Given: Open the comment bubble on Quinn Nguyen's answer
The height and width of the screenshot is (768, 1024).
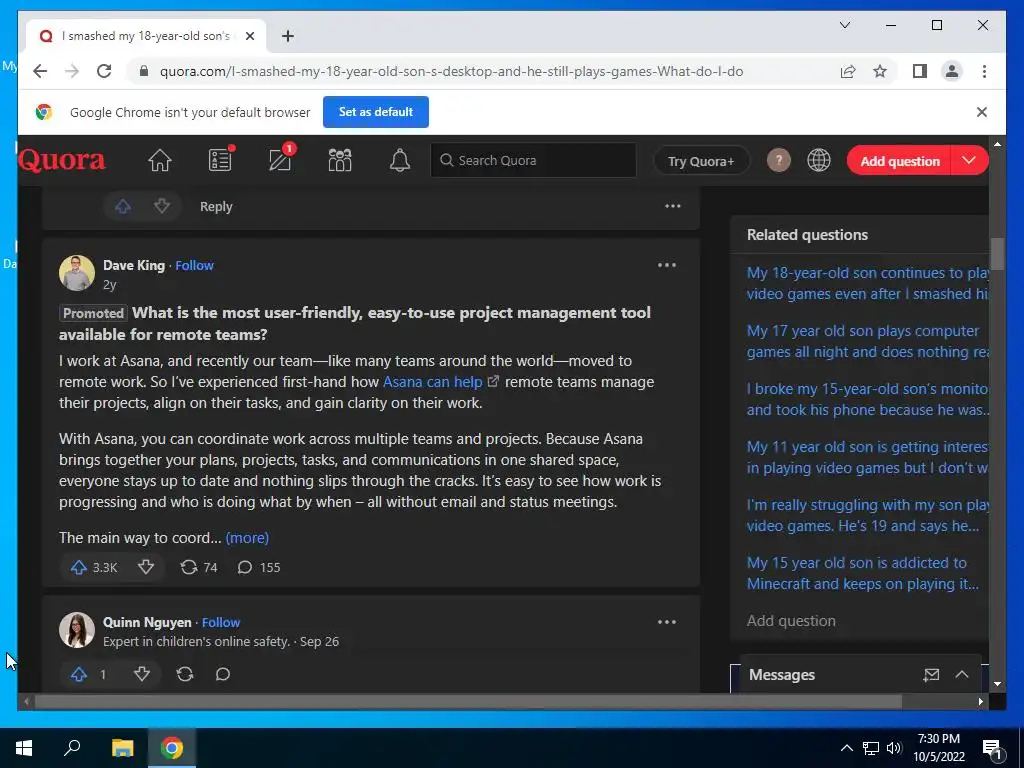Looking at the screenshot, I should tap(223, 674).
